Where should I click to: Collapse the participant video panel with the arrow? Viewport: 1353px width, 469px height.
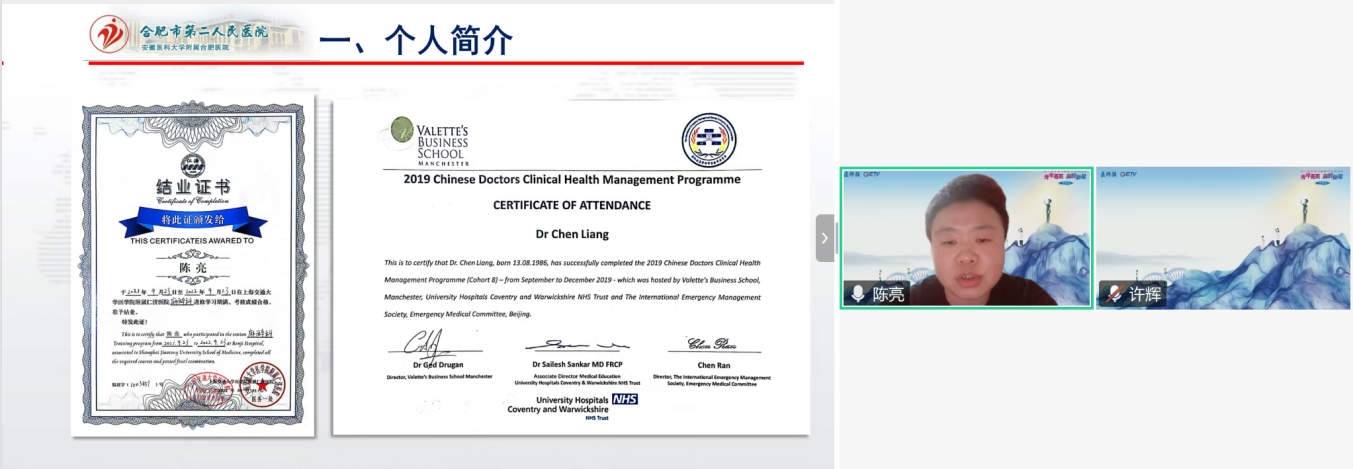(x=825, y=238)
